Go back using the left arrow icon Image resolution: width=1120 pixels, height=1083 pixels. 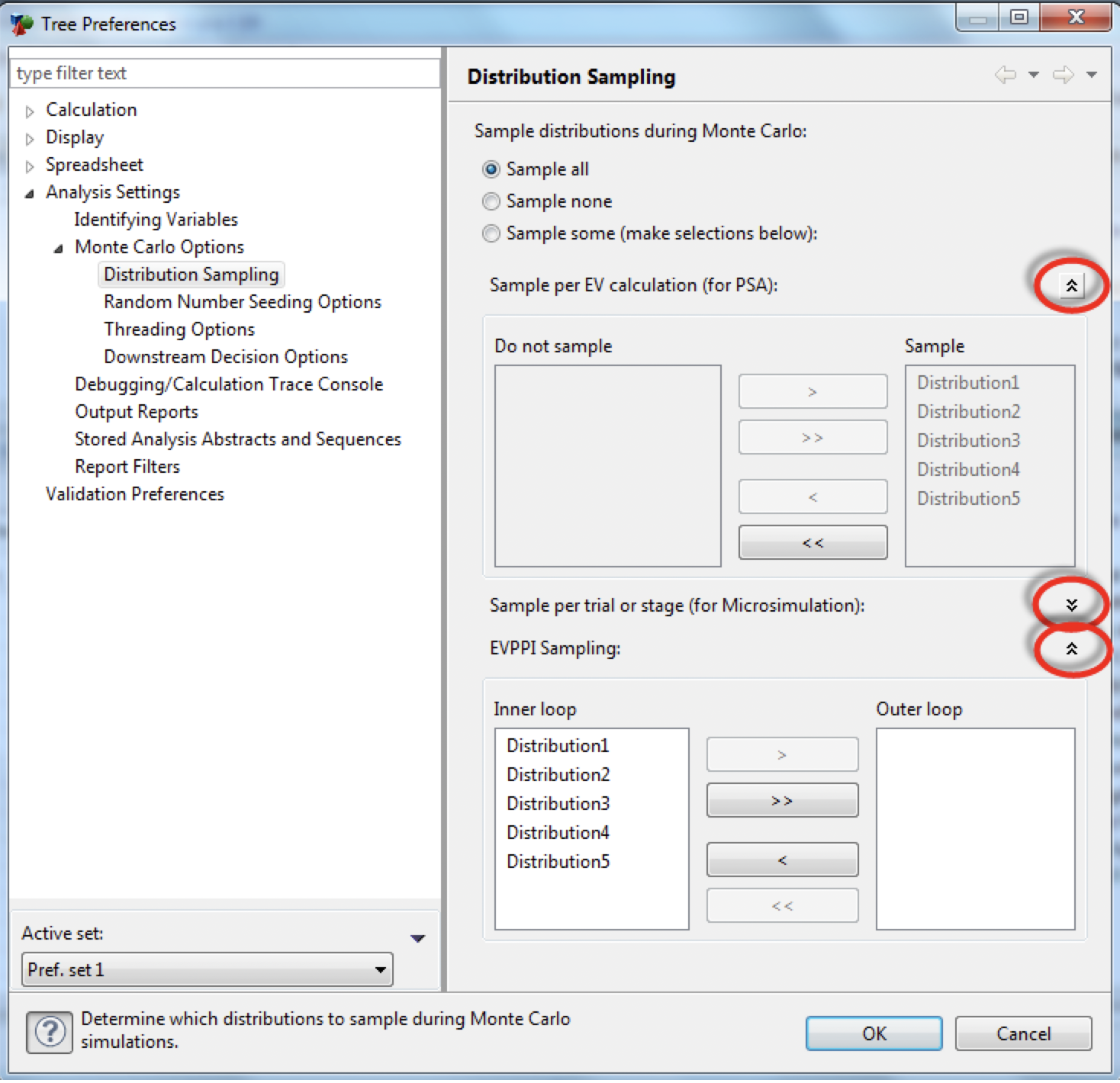point(1006,75)
